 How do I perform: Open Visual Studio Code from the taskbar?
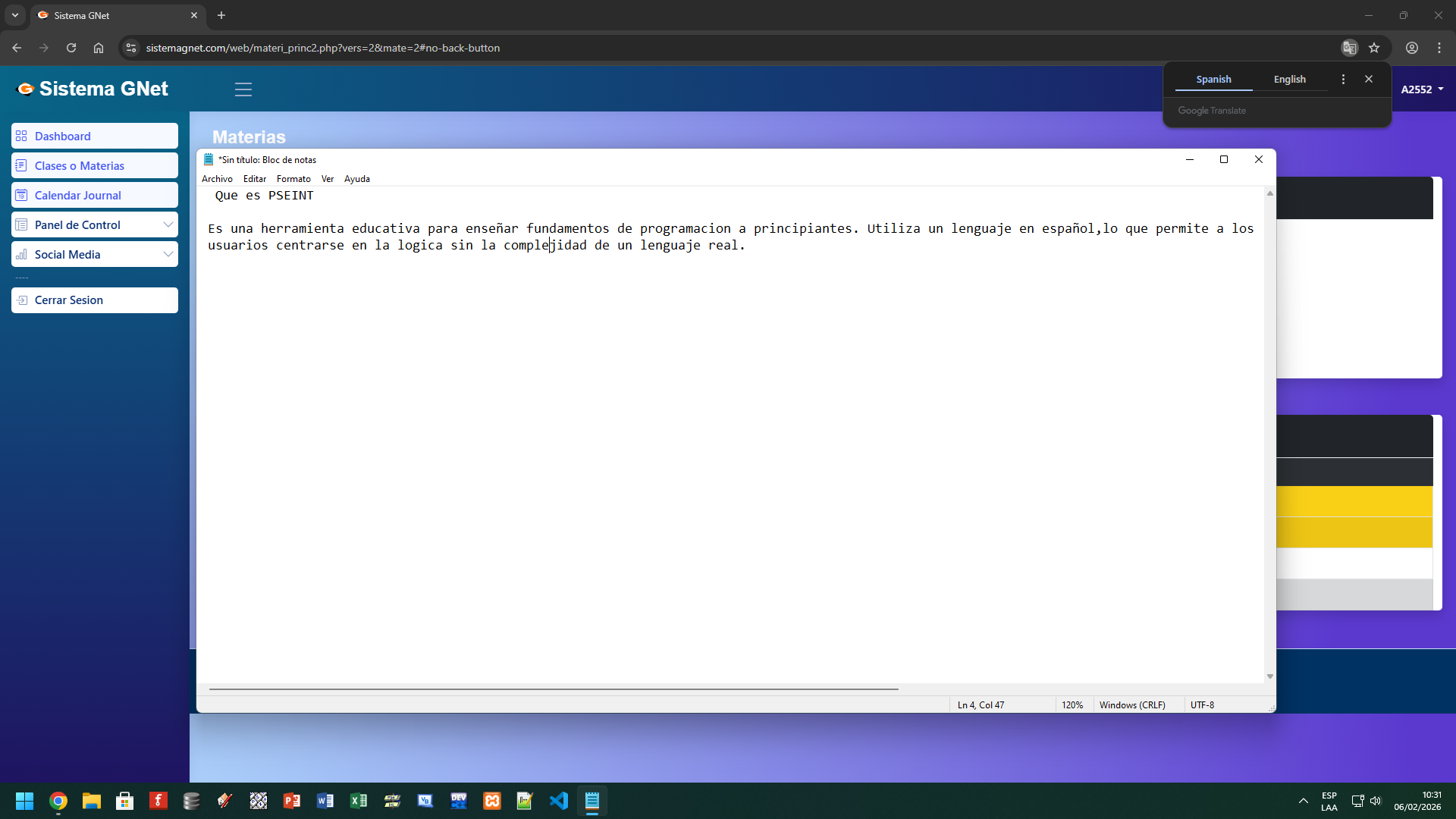point(559,801)
